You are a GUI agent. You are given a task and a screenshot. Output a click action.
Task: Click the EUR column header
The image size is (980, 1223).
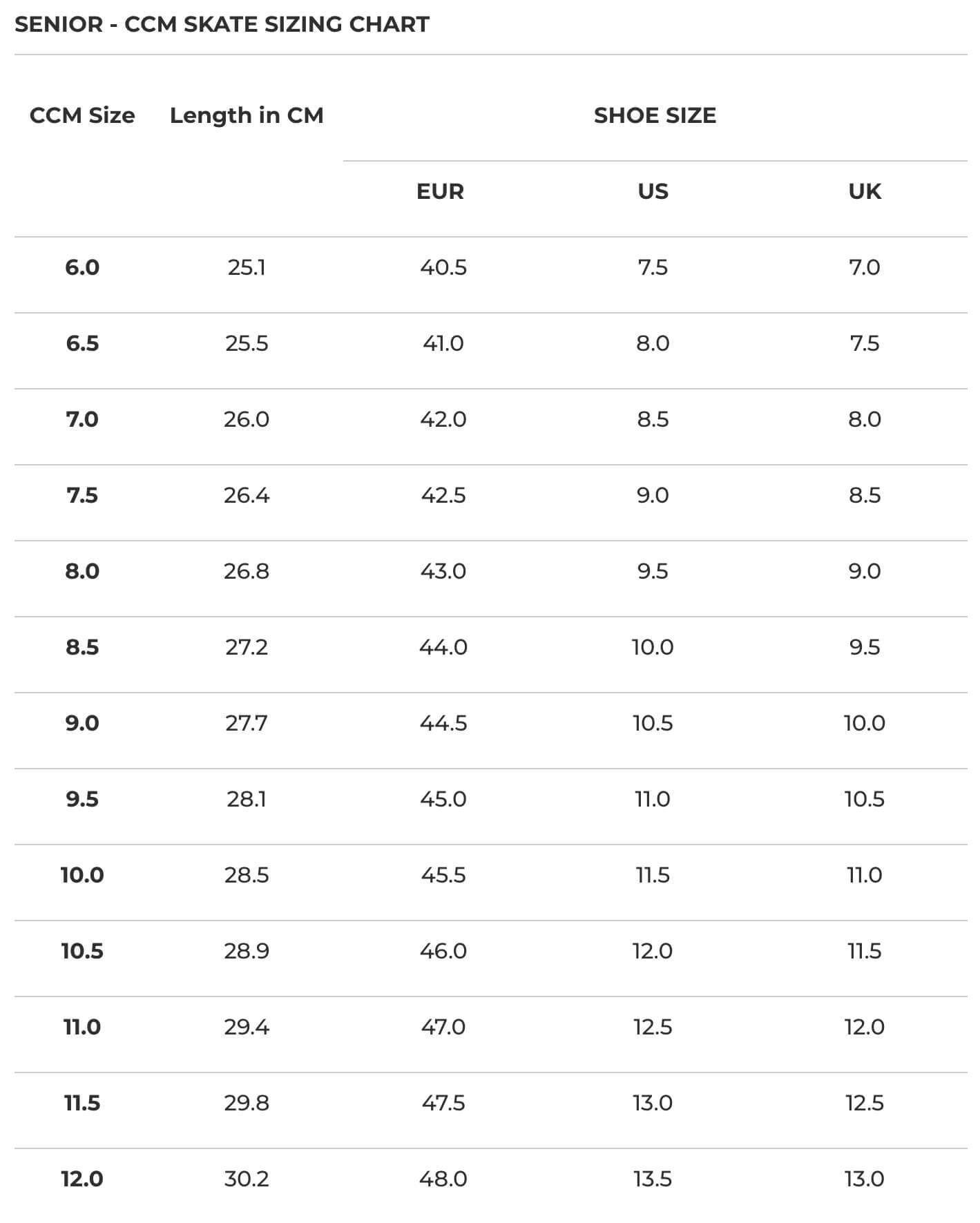tap(440, 191)
